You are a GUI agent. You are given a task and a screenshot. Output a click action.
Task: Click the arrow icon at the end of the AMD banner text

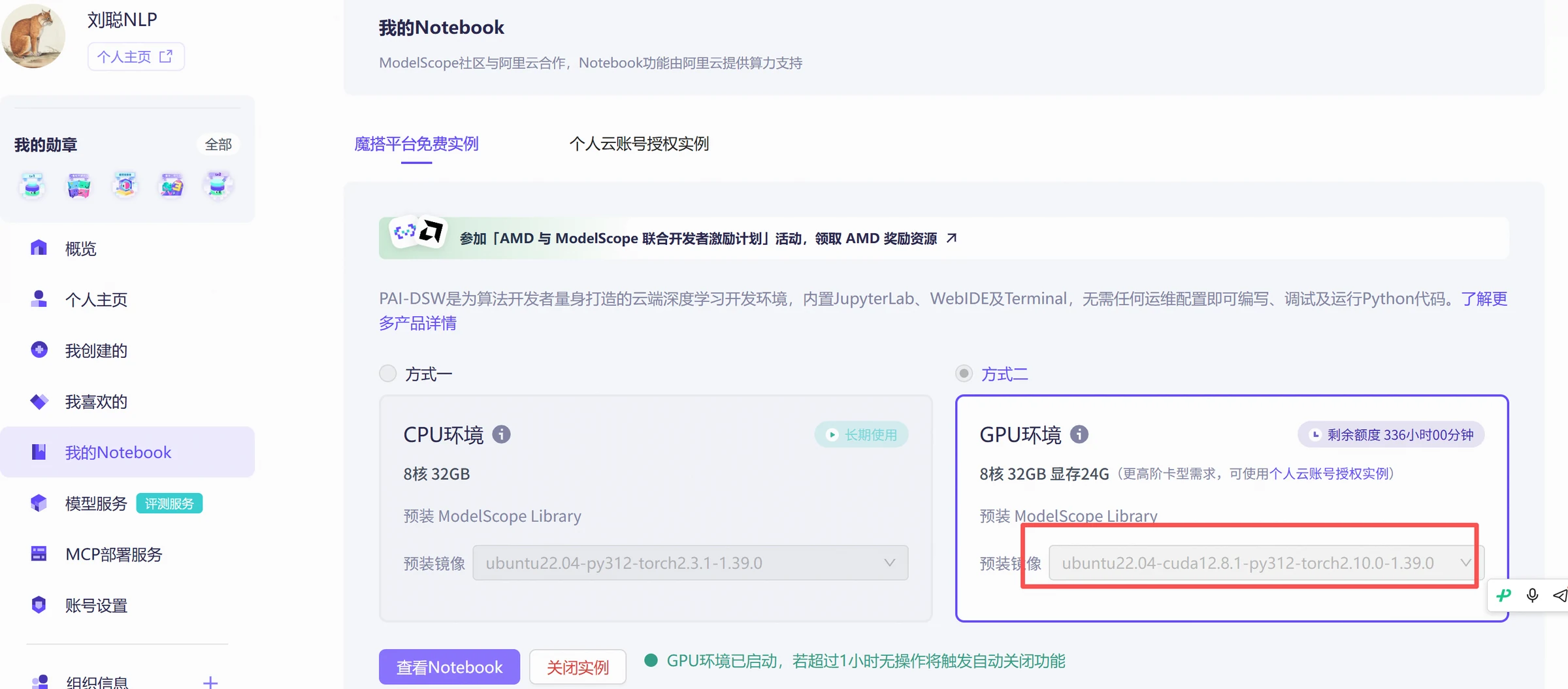pyautogui.click(x=951, y=238)
